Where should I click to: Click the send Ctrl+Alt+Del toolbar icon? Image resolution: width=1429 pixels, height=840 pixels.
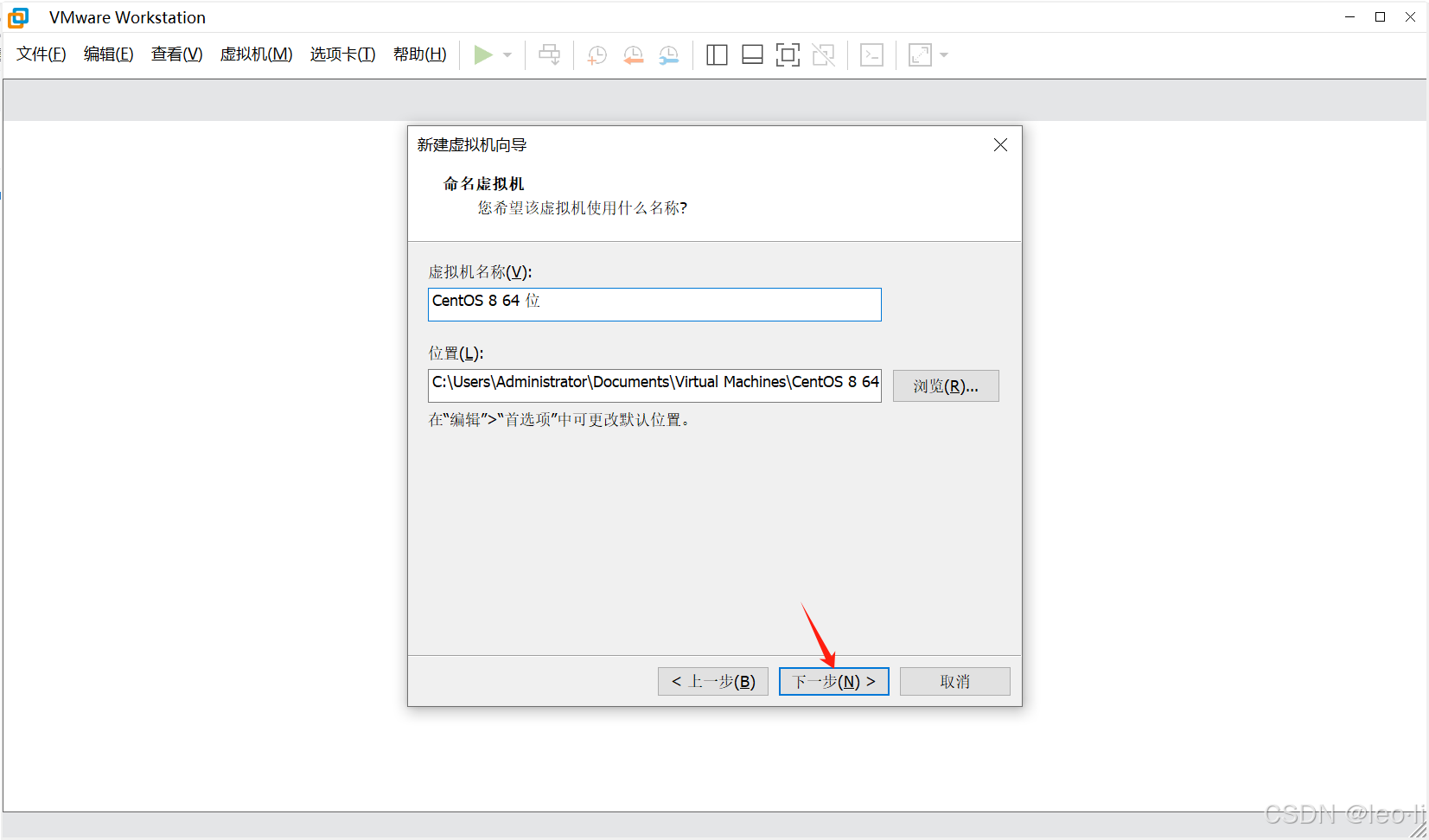click(x=550, y=55)
